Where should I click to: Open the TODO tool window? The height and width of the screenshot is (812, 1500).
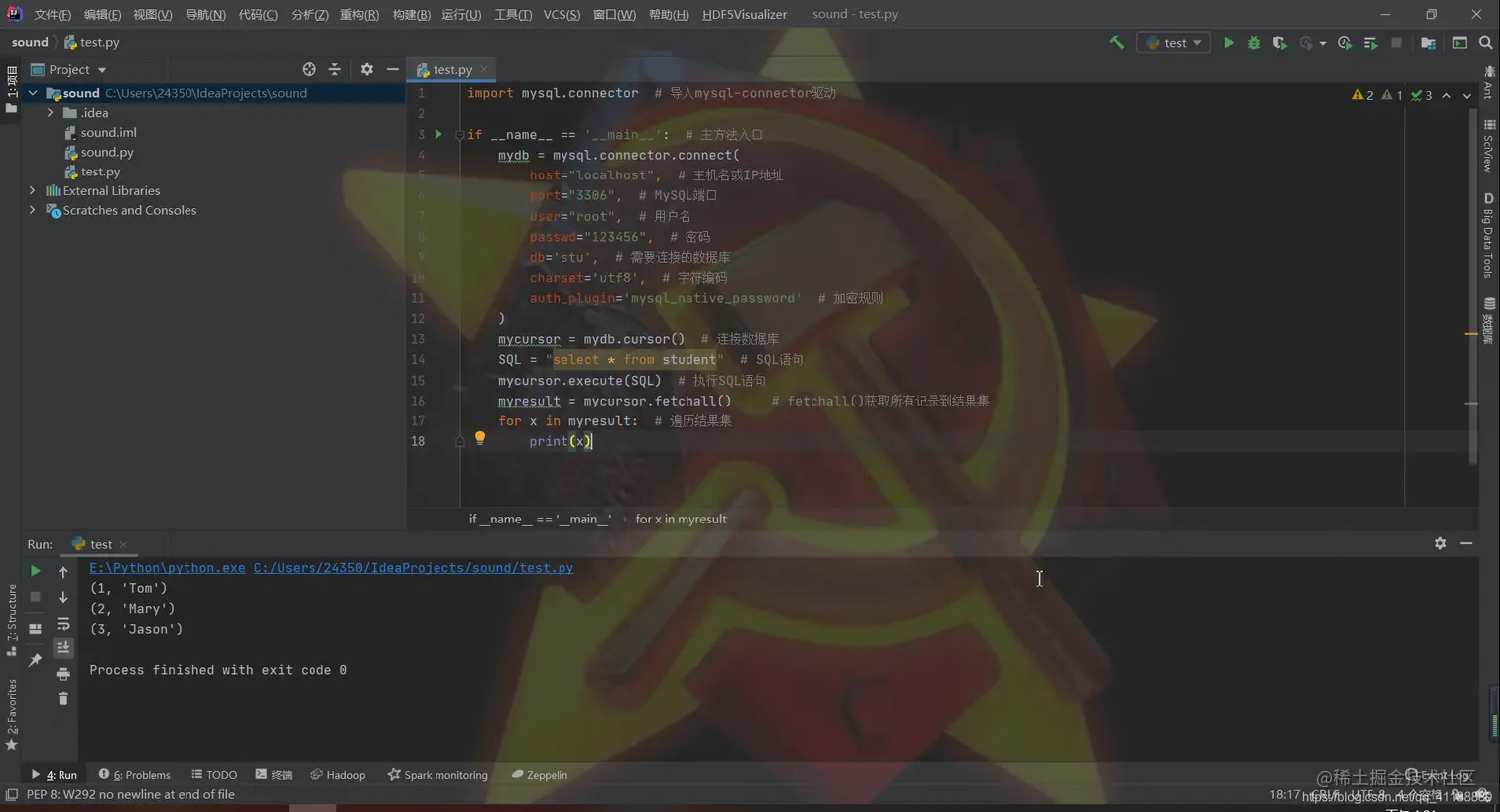click(x=214, y=775)
